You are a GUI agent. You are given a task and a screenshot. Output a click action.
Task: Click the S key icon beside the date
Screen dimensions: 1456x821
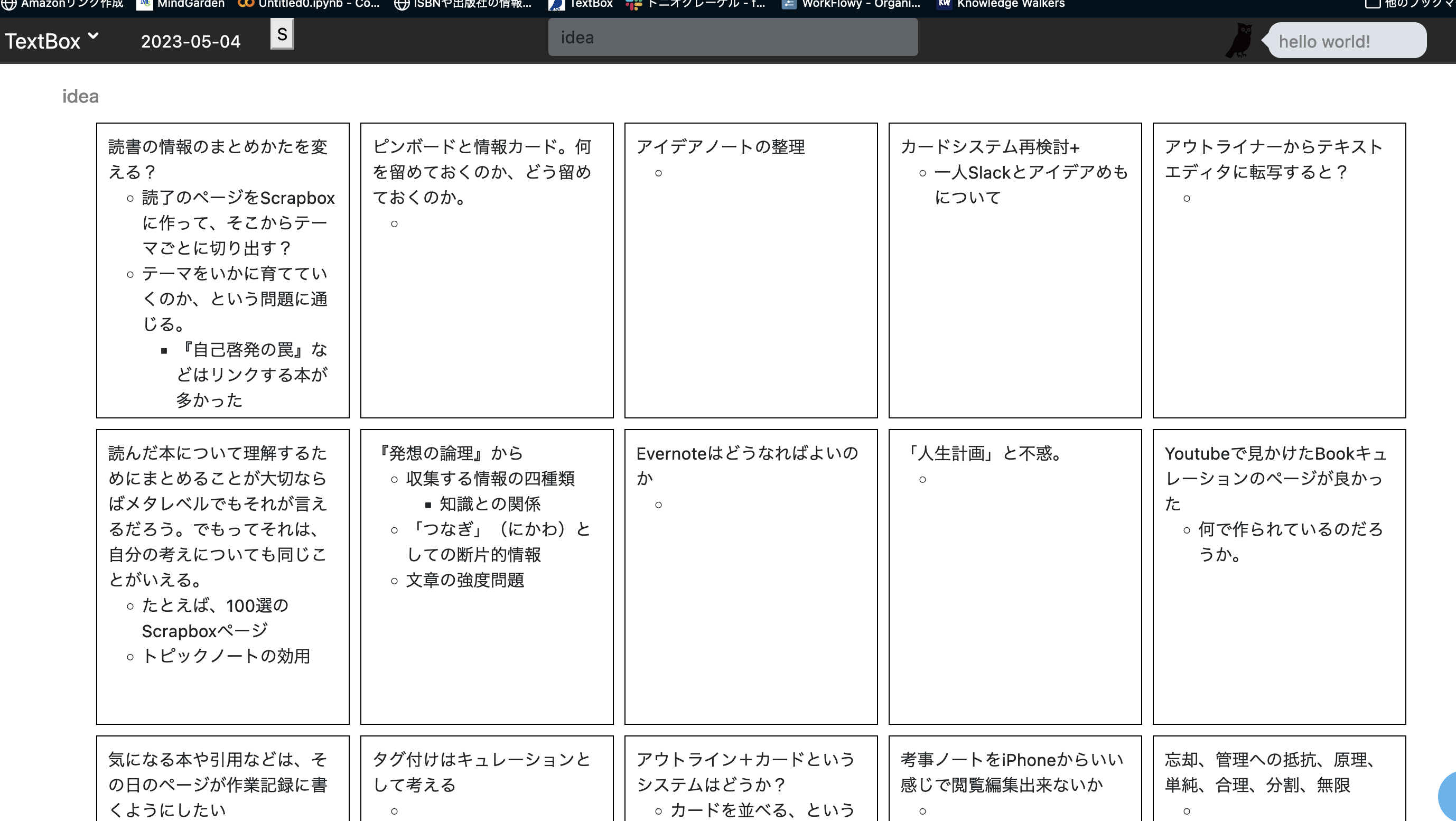point(282,34)
